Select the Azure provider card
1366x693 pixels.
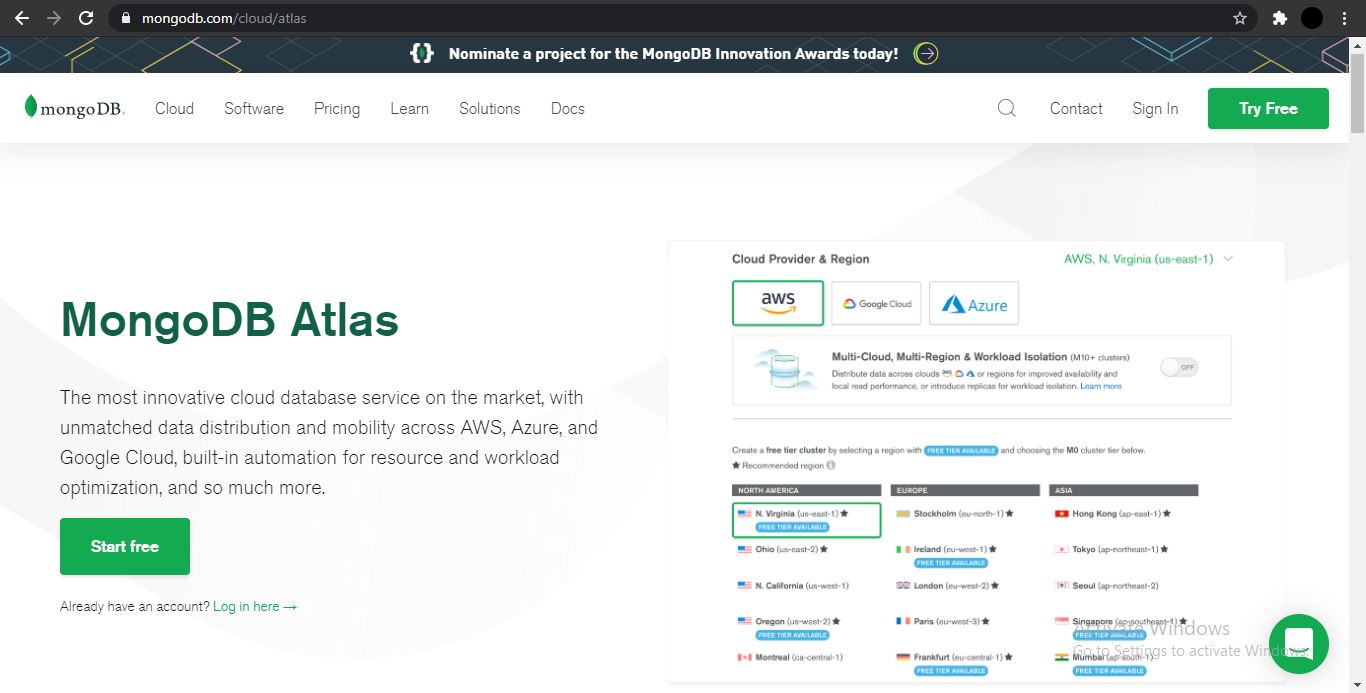tap(973, 302)
